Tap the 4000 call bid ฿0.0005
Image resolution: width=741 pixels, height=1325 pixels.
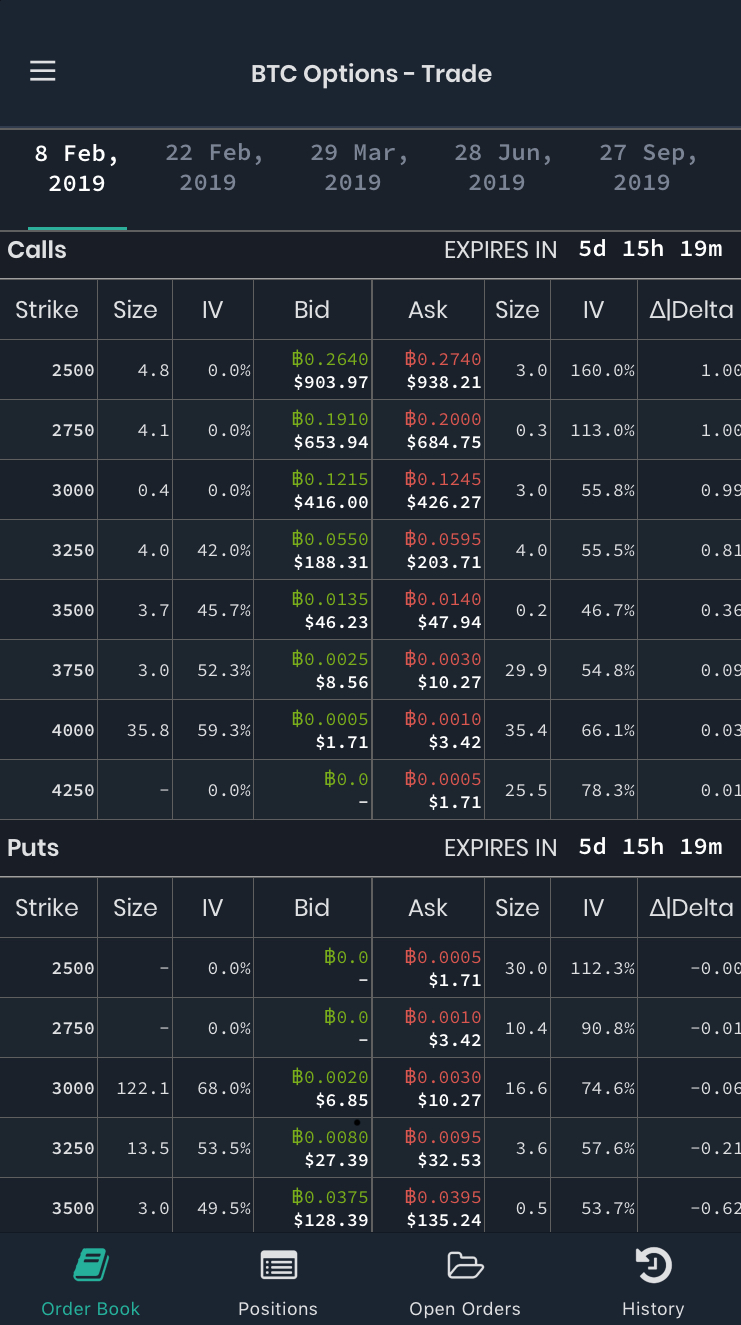coord(330,719)
